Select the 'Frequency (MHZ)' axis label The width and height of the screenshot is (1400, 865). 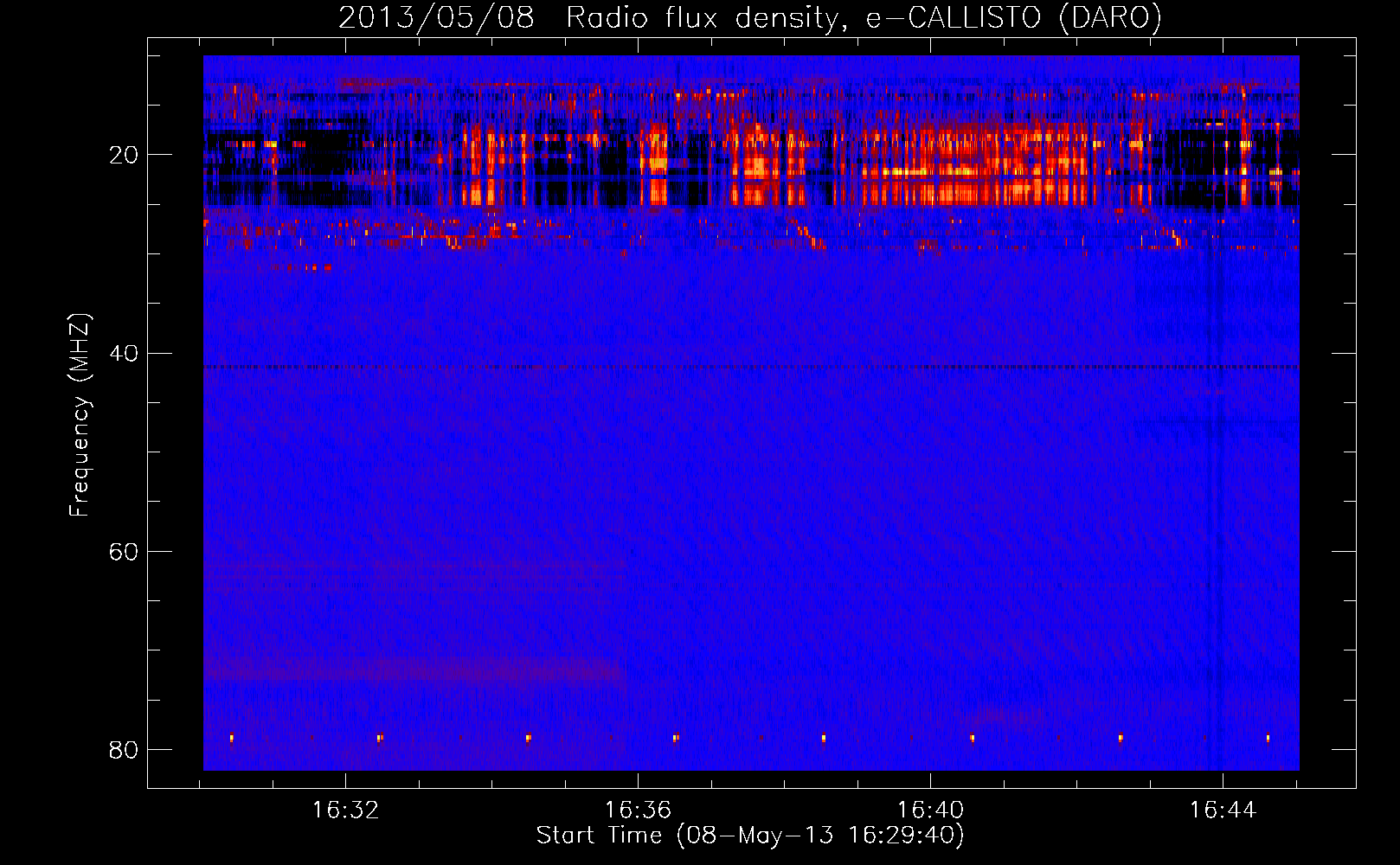(x=79, y=415)
